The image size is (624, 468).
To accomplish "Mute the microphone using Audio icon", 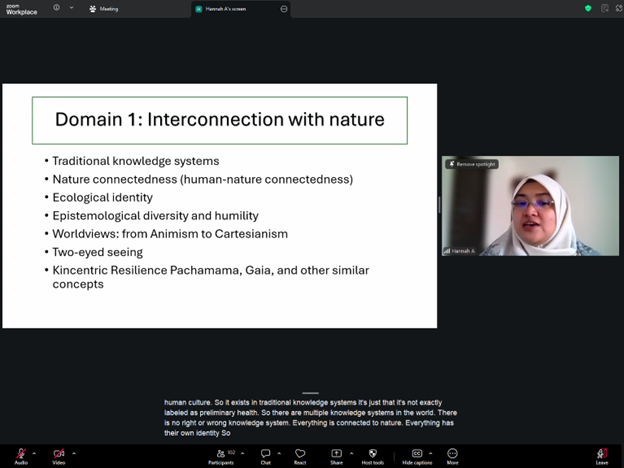I will pos(21,454).
